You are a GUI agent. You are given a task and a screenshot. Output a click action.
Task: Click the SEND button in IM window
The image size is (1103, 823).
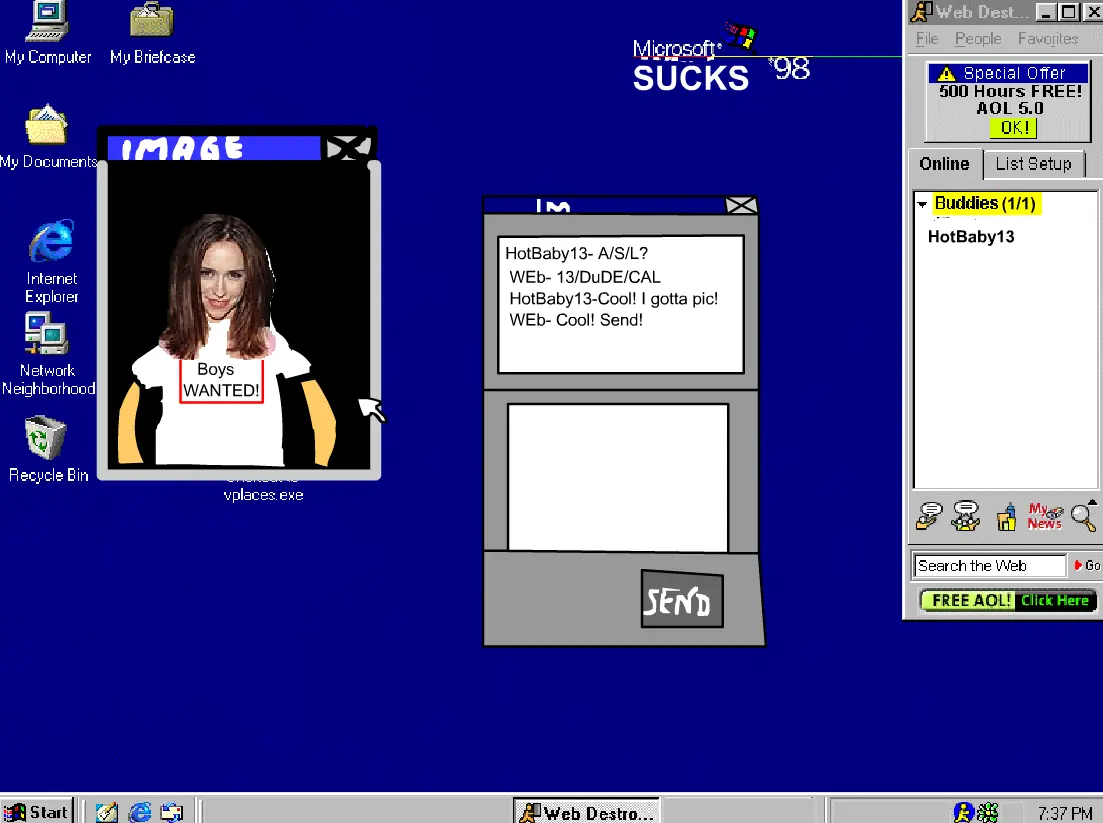pos(682,599)
